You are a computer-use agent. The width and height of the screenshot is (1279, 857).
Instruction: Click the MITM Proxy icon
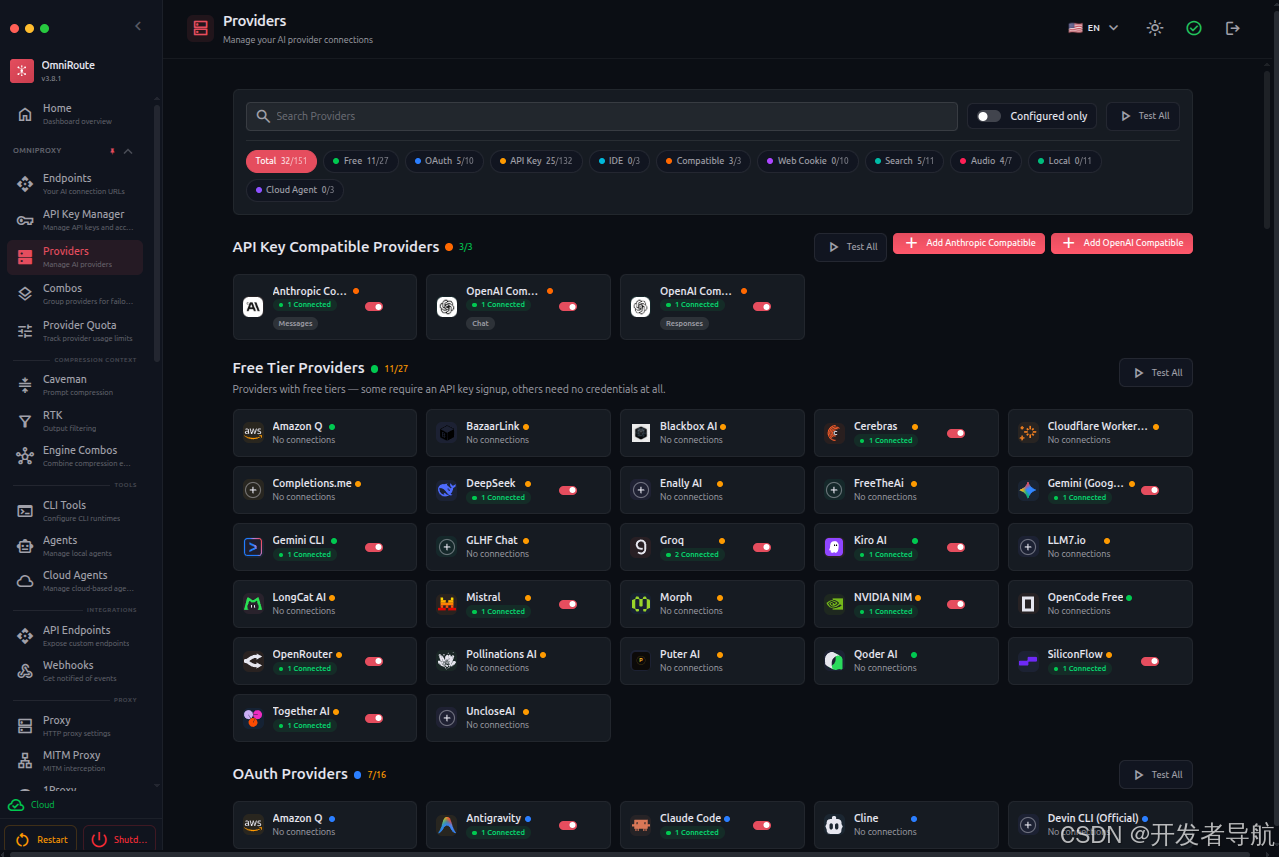[x=25, y=761]
